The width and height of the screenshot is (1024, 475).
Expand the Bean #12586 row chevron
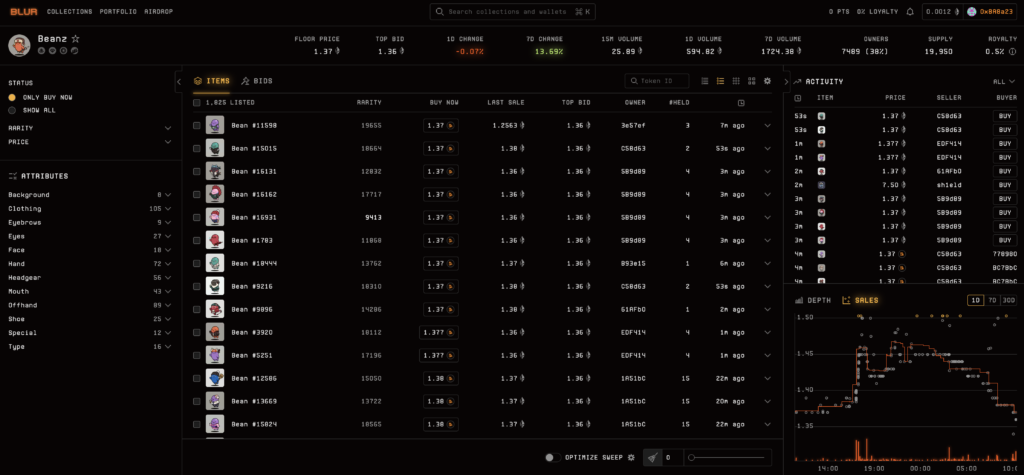pyautogui.click(x=767, y=378)
